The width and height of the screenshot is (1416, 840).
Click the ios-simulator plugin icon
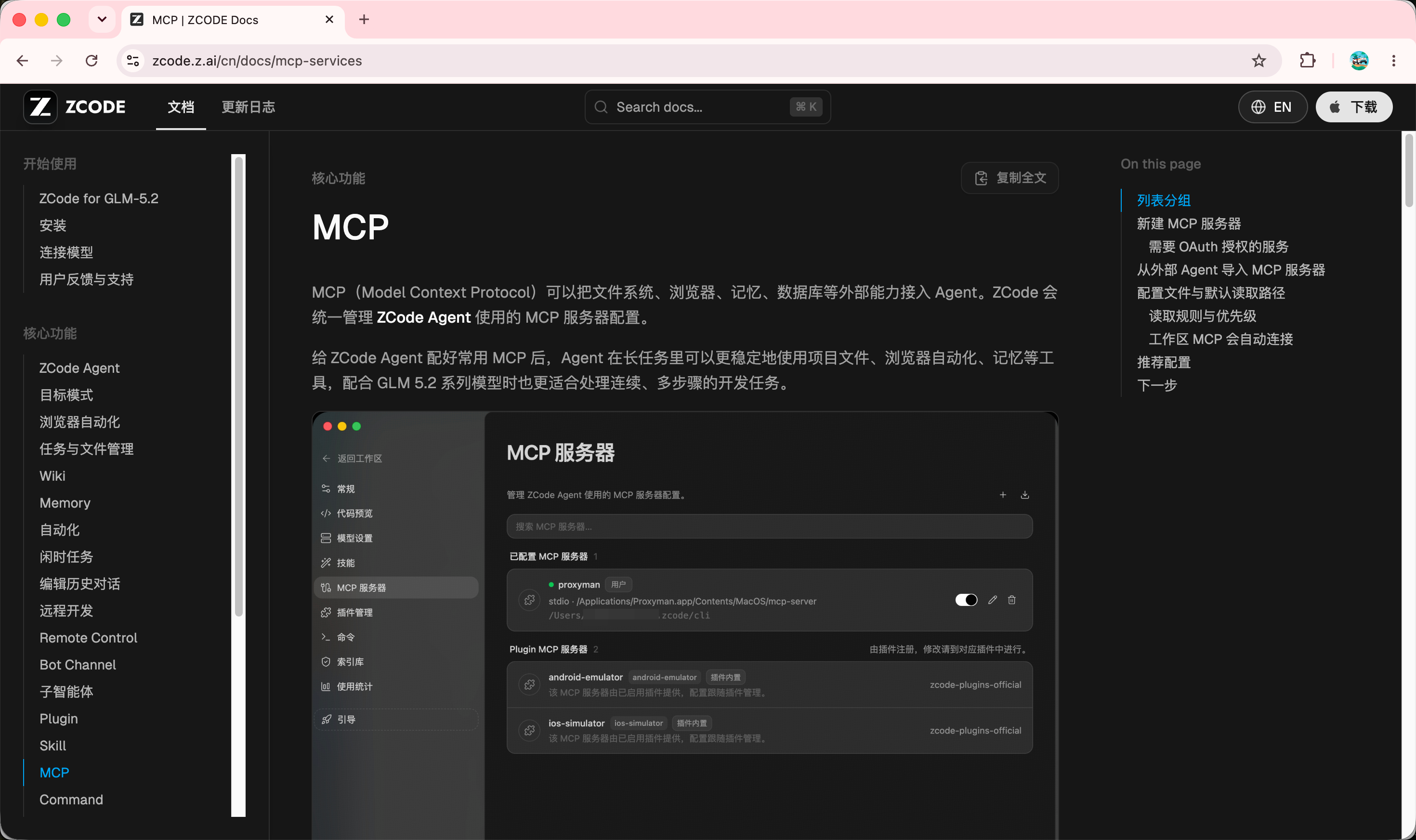point(530,731)
